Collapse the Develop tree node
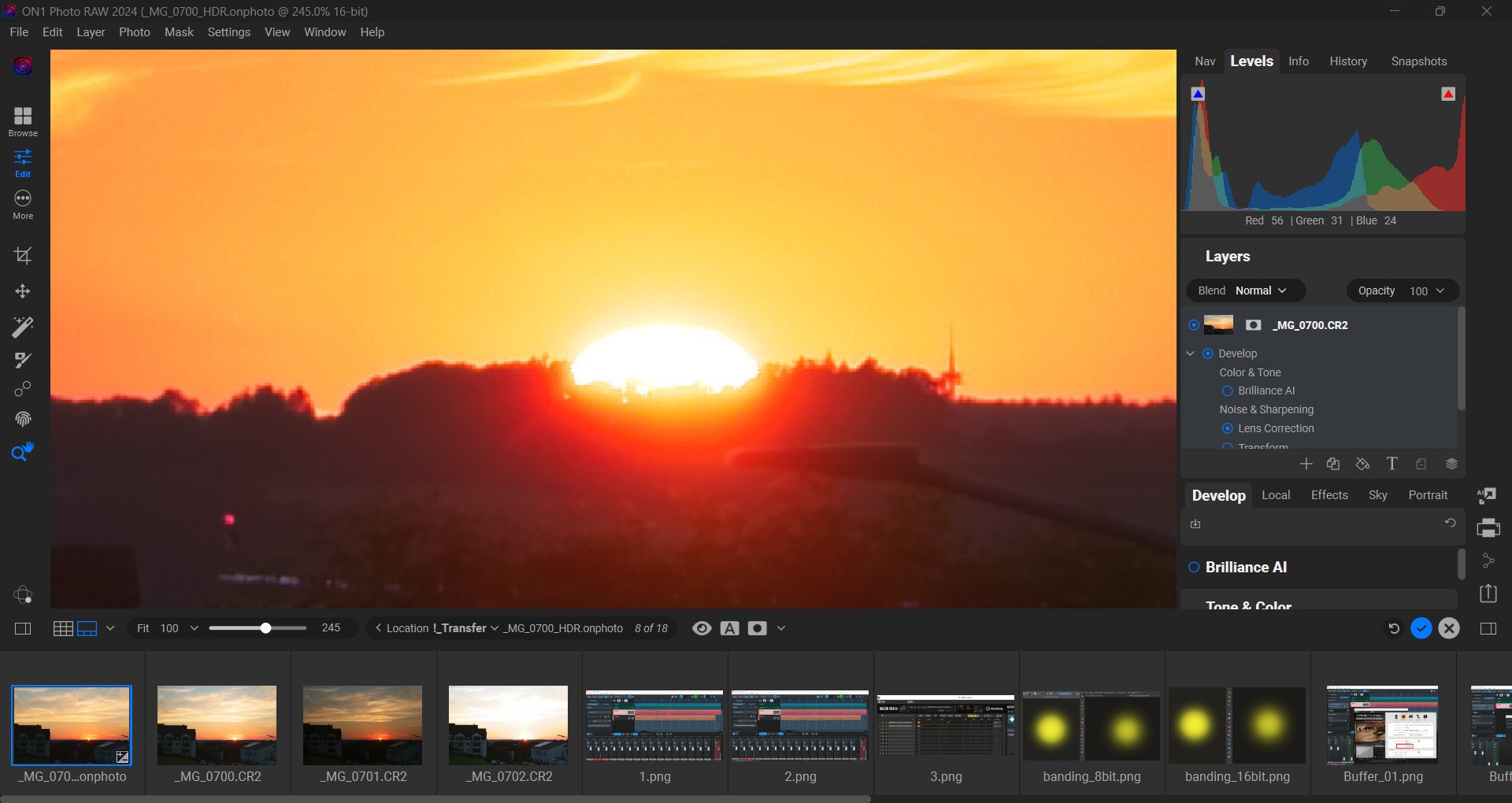This screenshot has height=803, width=1512. [x=1190, y=353]
